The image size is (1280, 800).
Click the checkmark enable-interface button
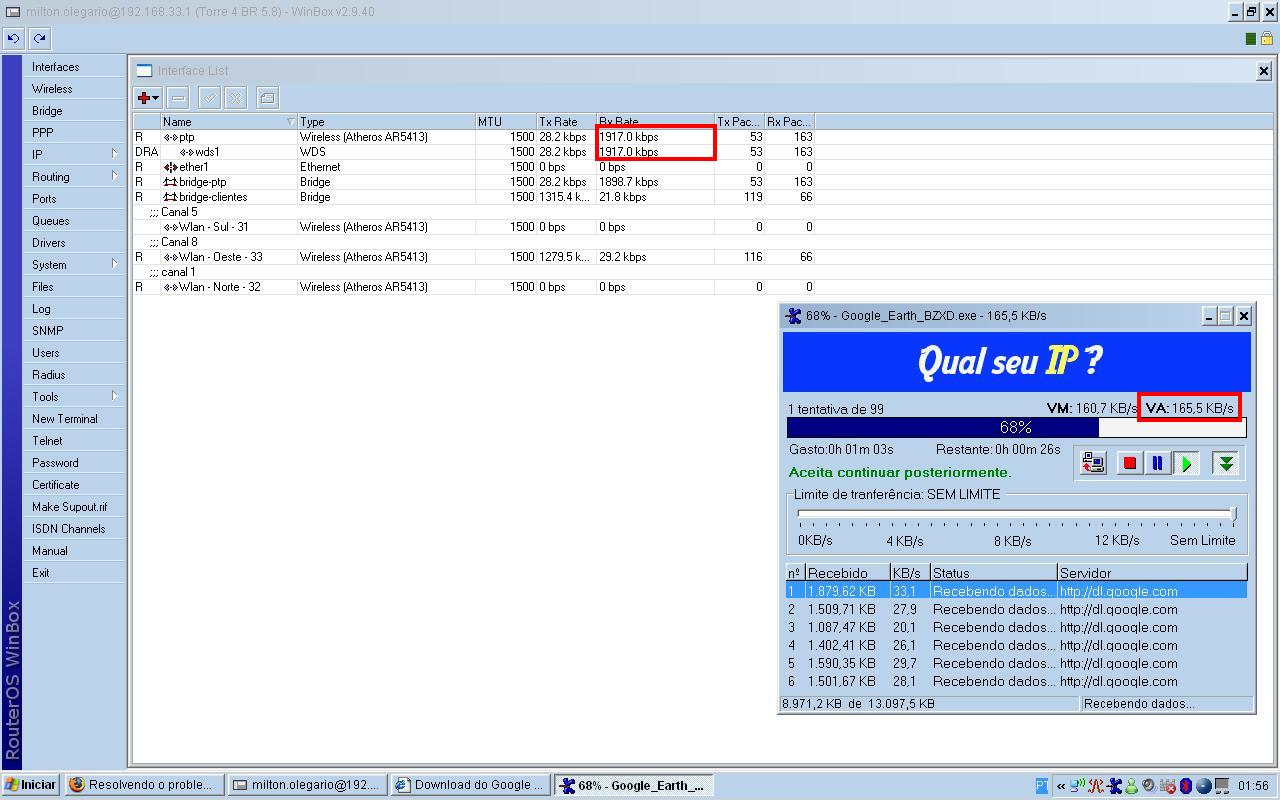209,97
